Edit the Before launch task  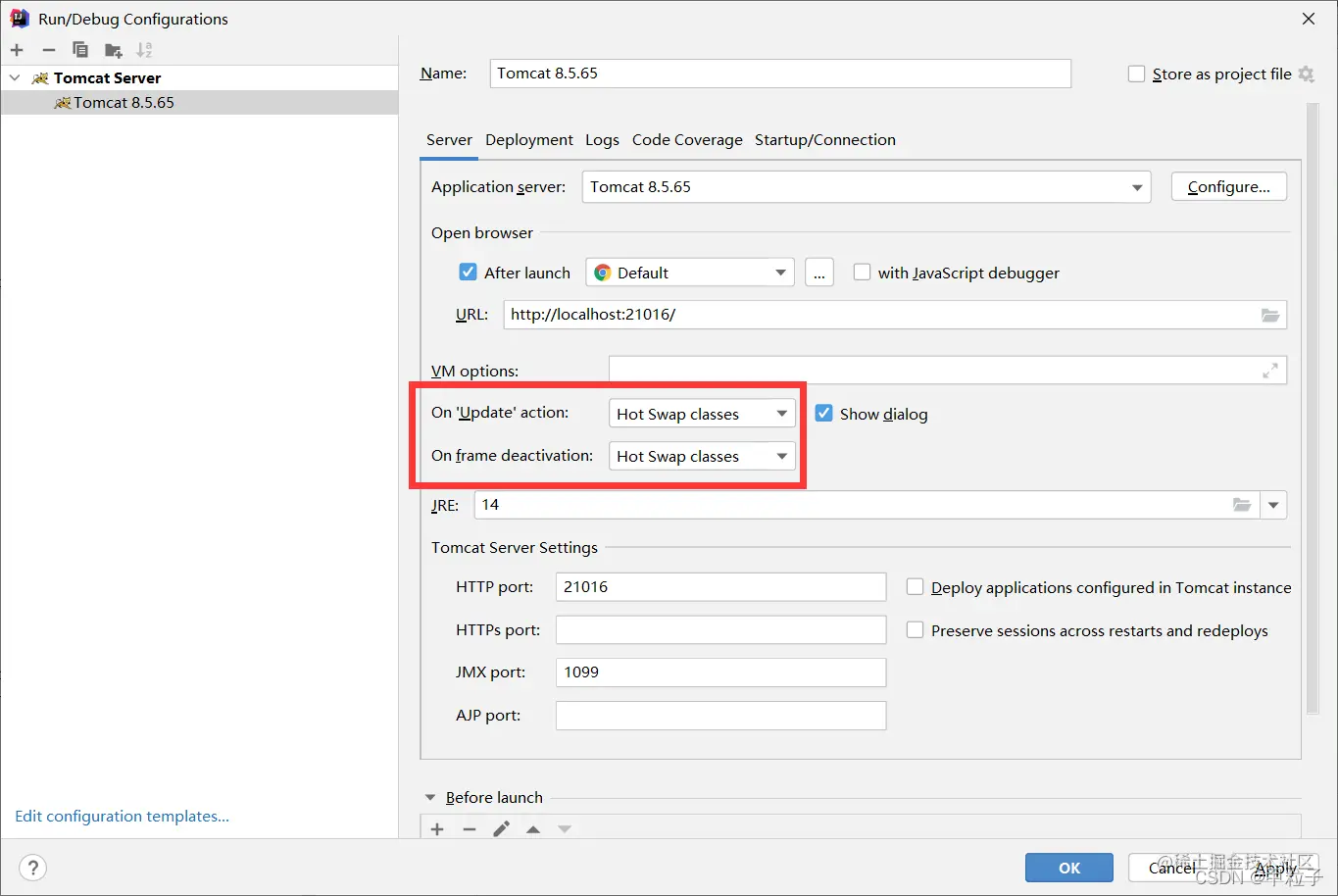click(501, 829)
